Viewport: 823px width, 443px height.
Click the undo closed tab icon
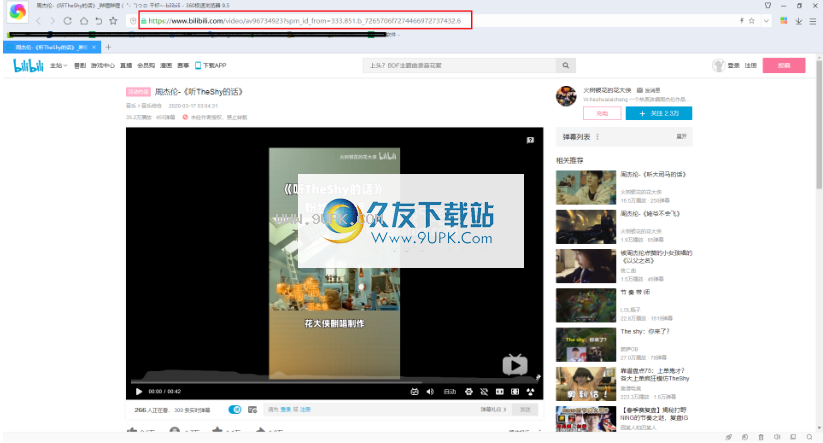[x=98, y=21]
